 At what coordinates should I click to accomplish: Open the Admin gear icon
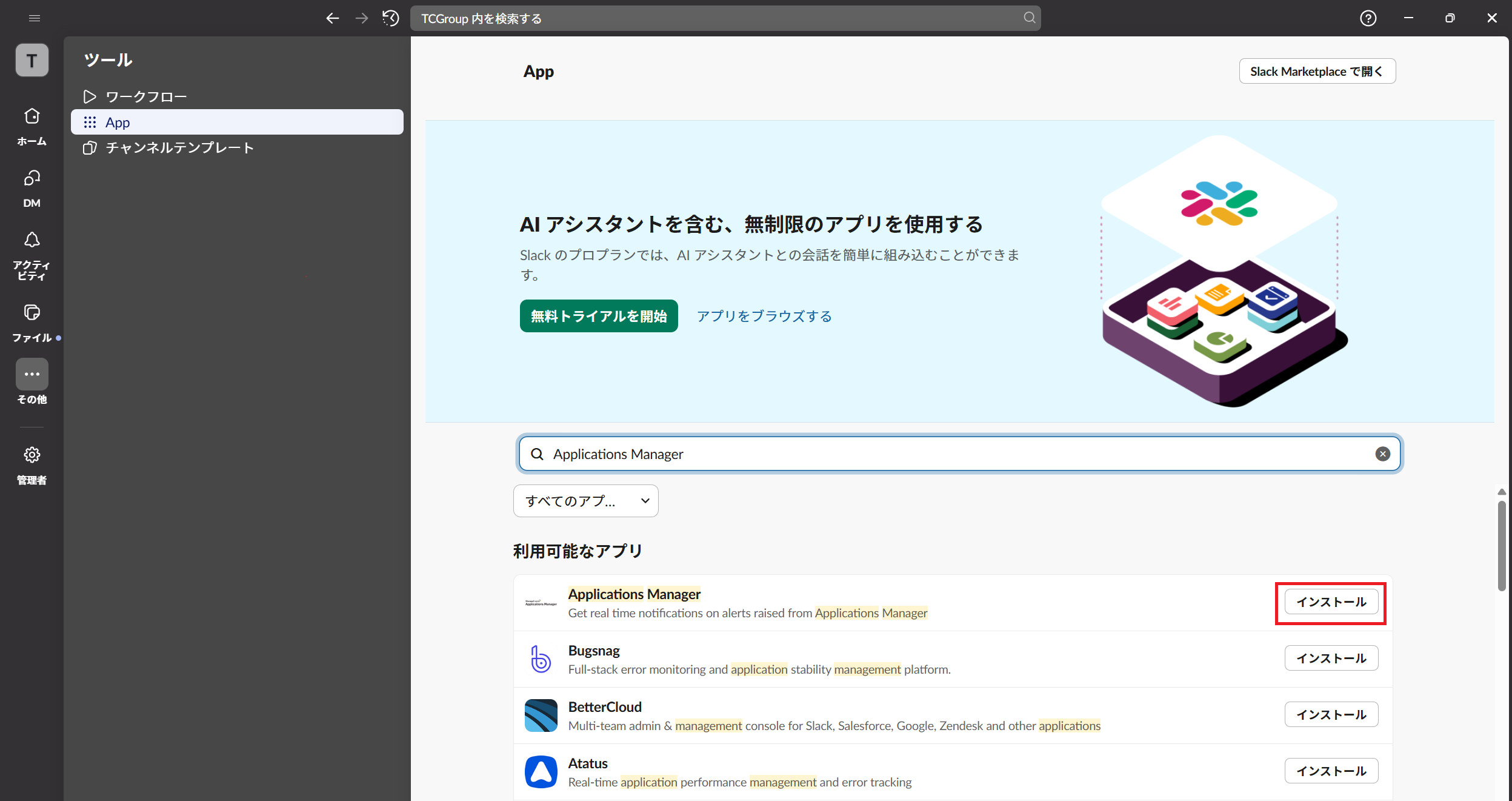point(32,455)
